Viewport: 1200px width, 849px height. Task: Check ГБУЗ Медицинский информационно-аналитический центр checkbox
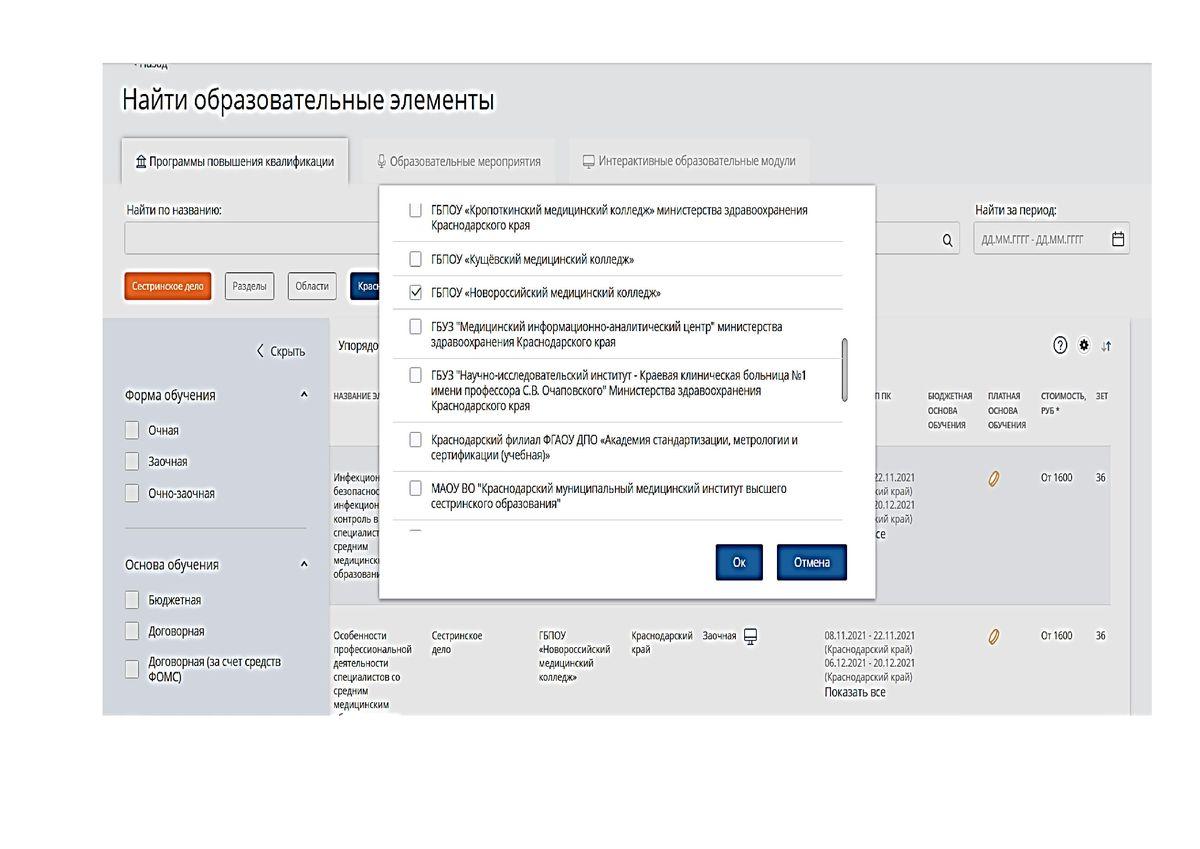[416, 326]
